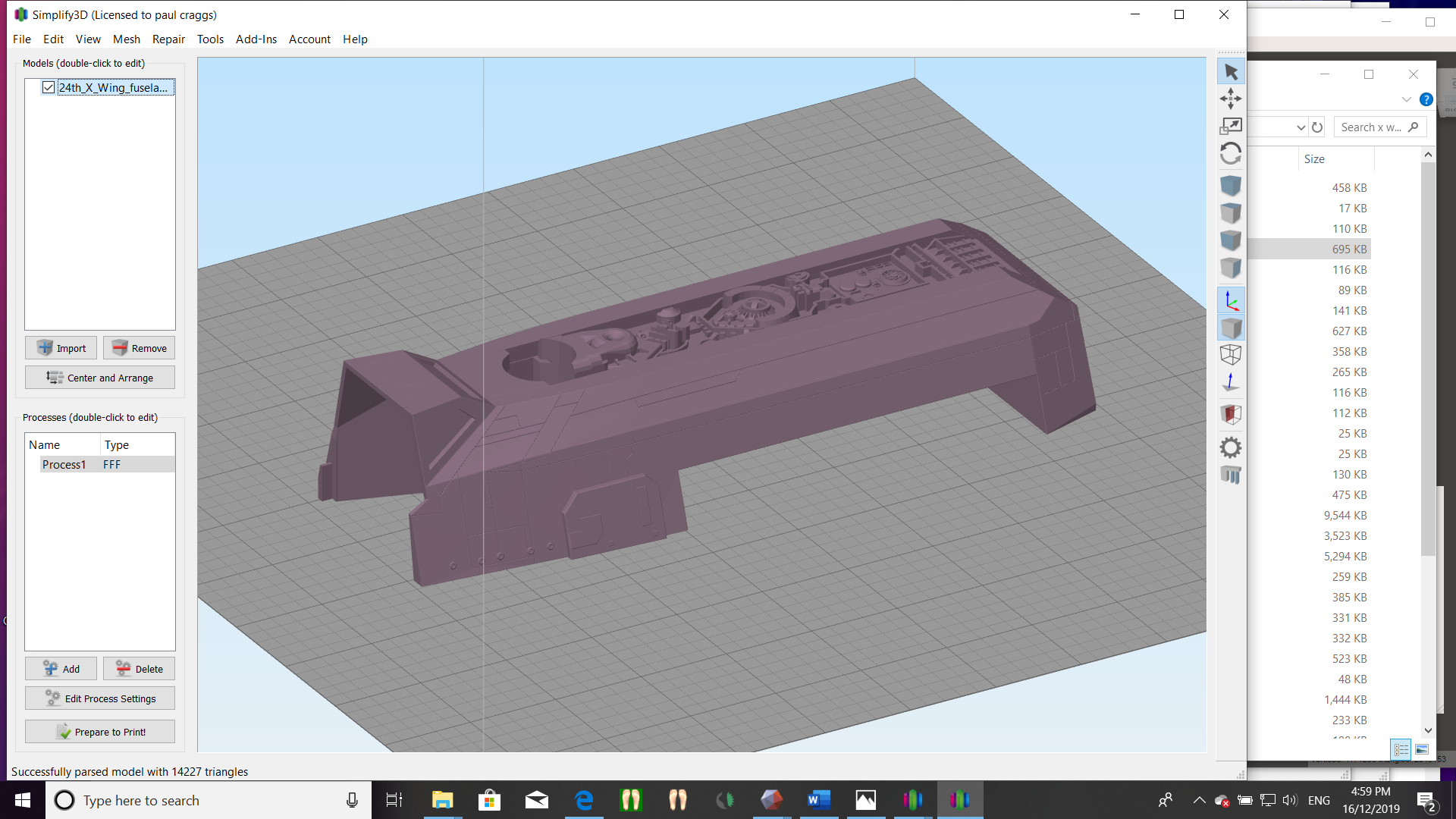Switch to wireframe model rendering
Image resolution: width=1456 pixels, height=819 pixels.
[x=1231, y=354]
